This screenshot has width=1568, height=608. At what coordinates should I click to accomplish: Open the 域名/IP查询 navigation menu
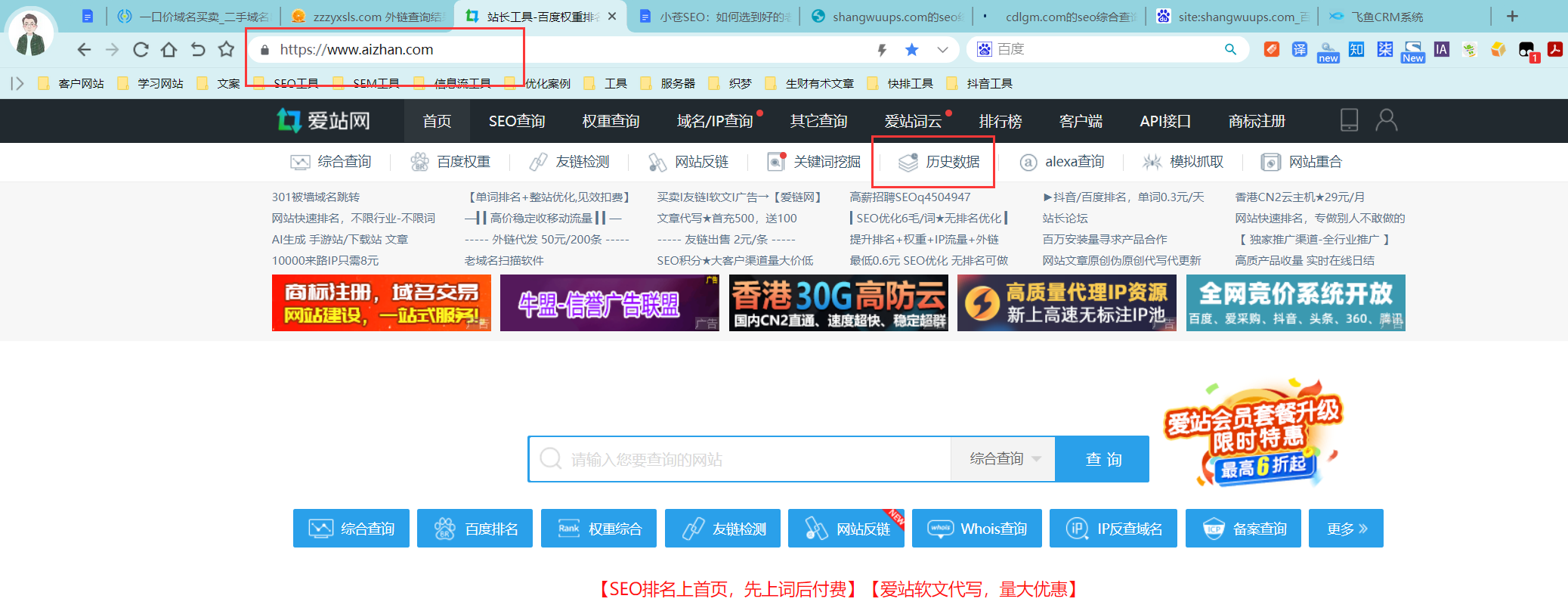(715, 121)
